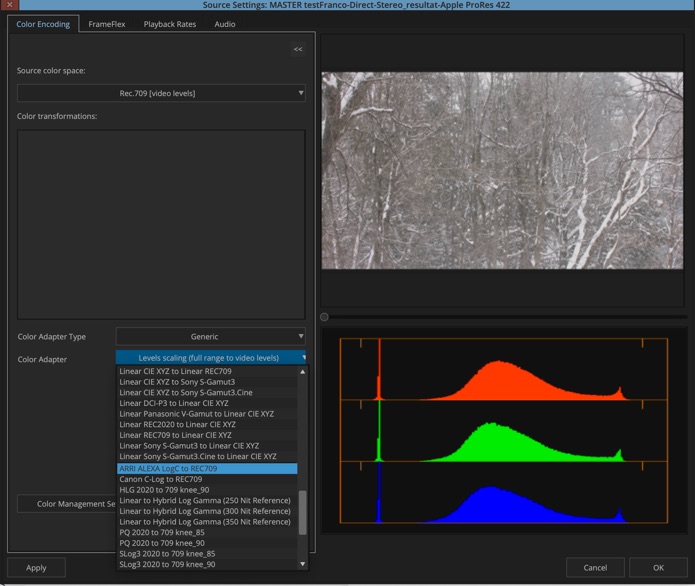Open the Playback Rates tab
695x586 pixels.
coord(169,24)
